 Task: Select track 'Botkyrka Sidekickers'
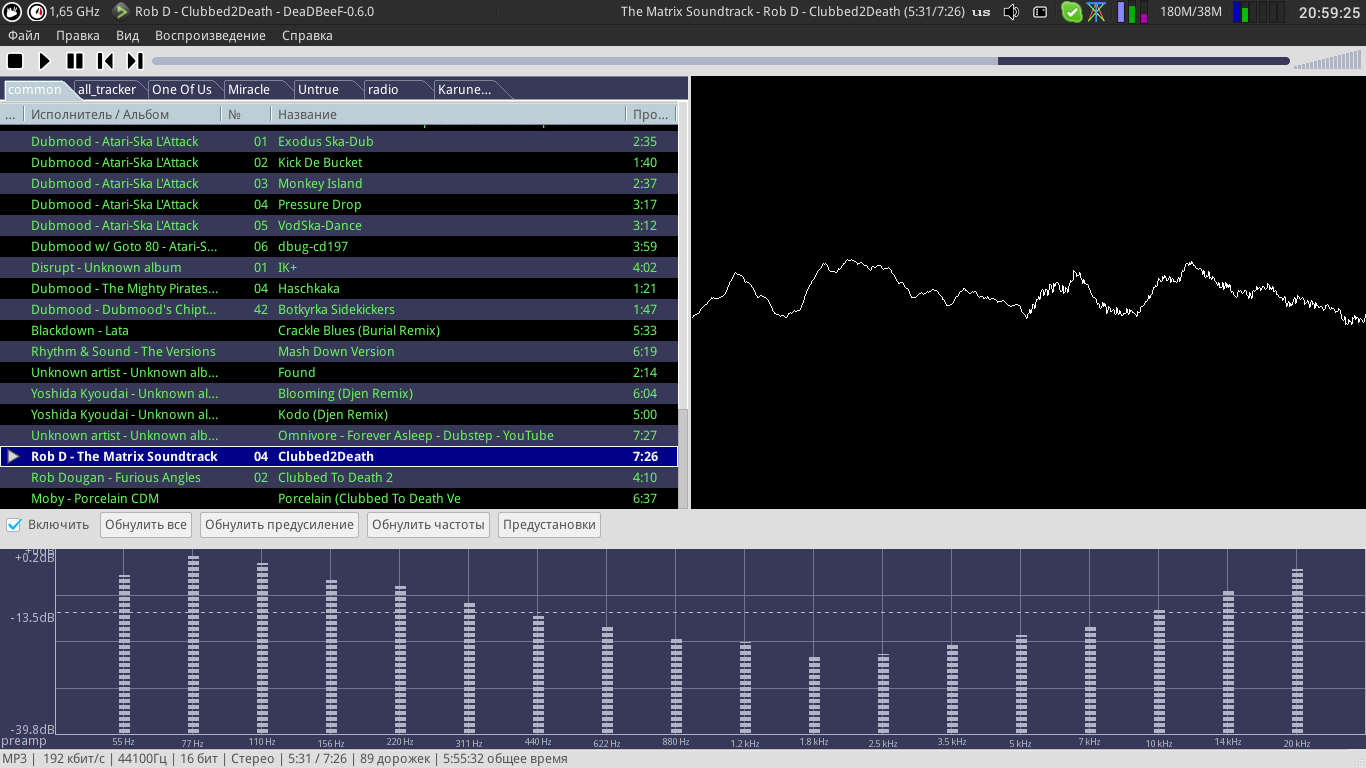(x=339, y=309)
